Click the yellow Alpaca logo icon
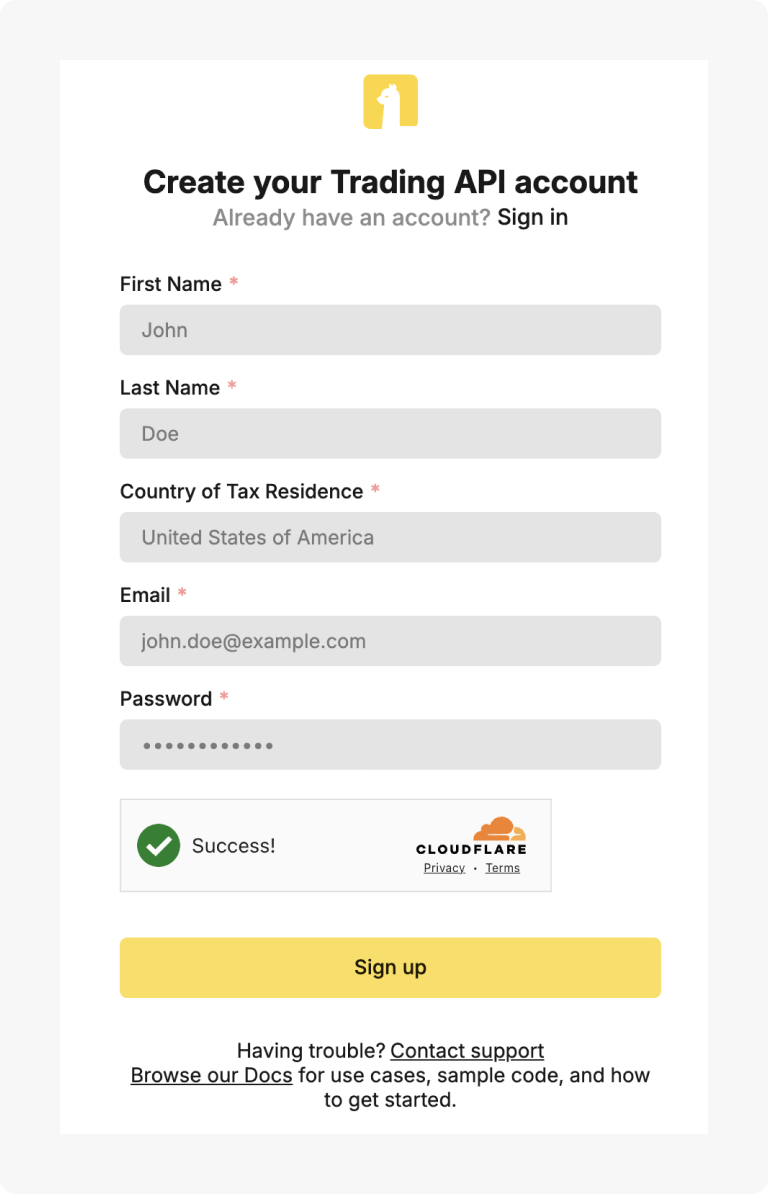This screenshot has height=1194, width=768. pos(390,102)
